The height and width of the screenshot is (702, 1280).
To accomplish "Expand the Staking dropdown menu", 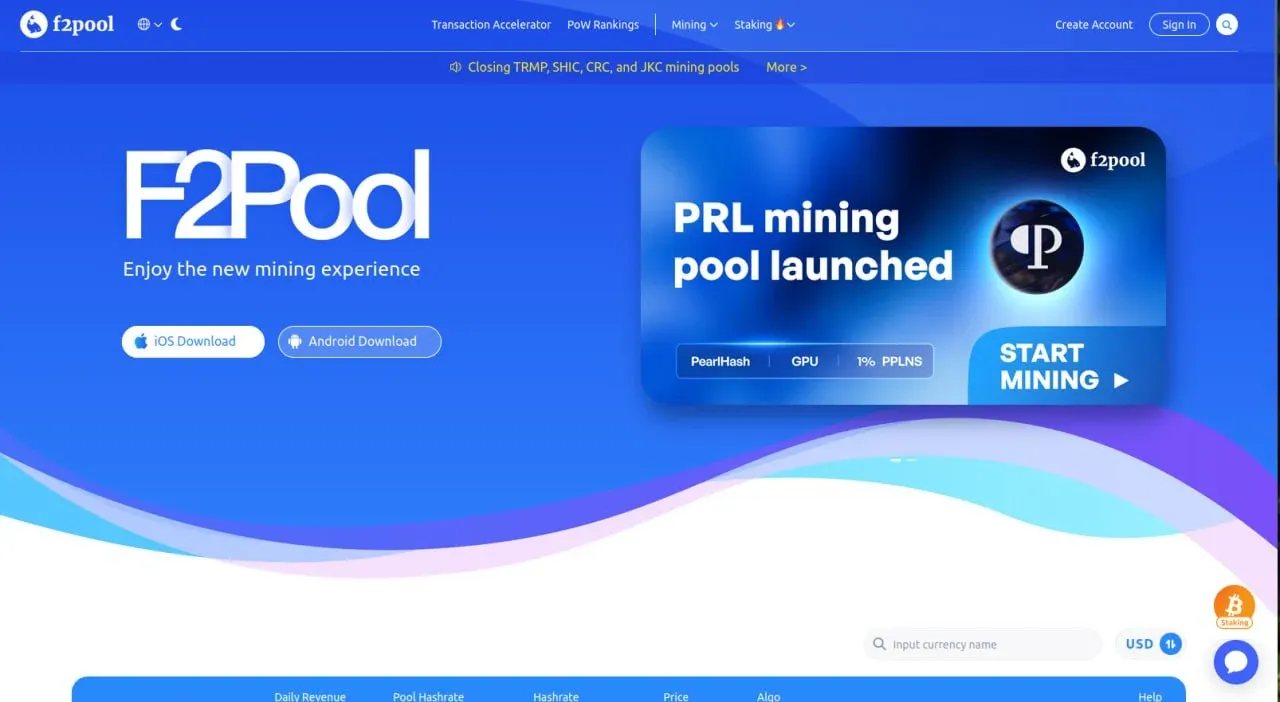I will click(x=765, y=25).
